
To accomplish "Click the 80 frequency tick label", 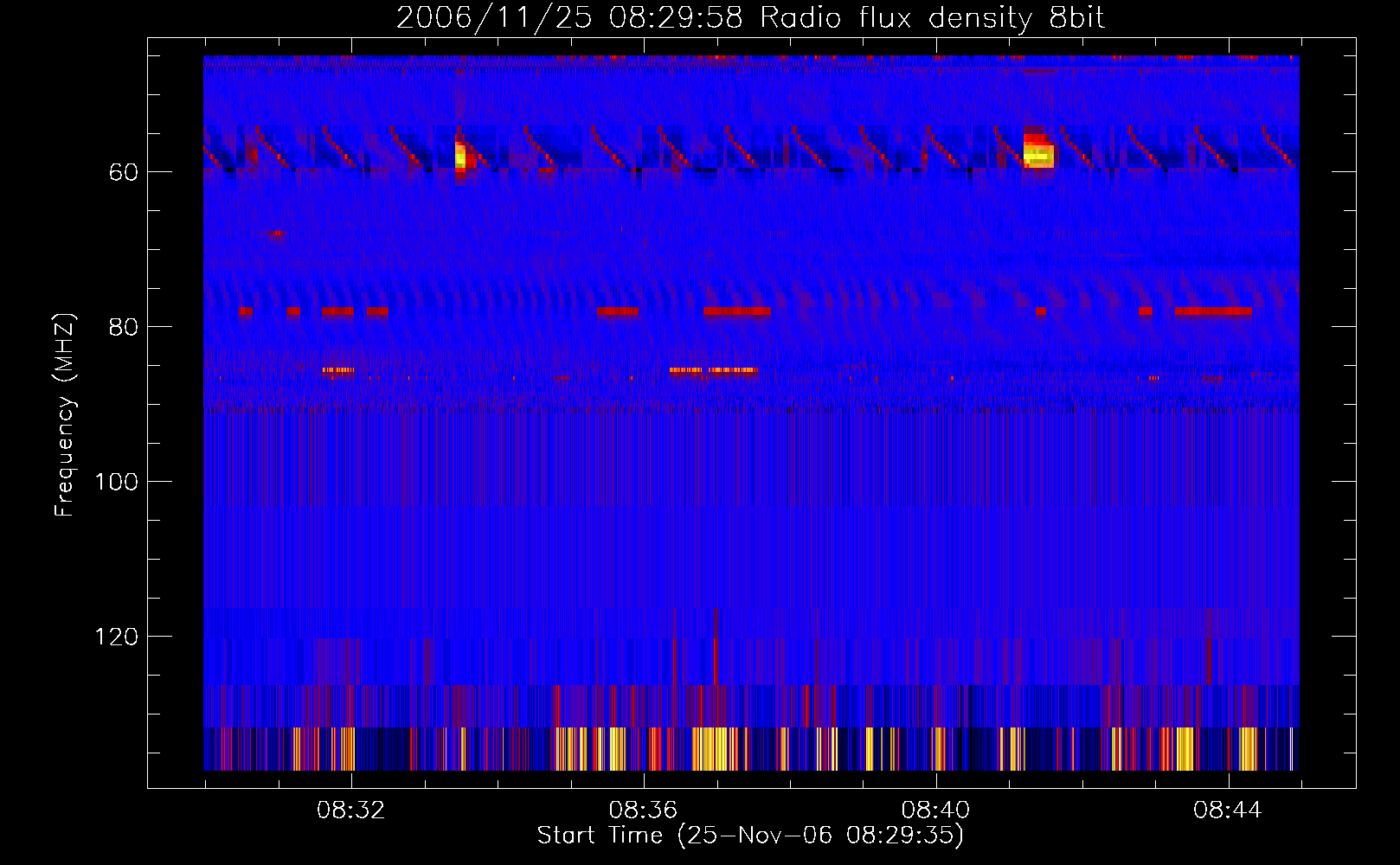I will point(124,327).
